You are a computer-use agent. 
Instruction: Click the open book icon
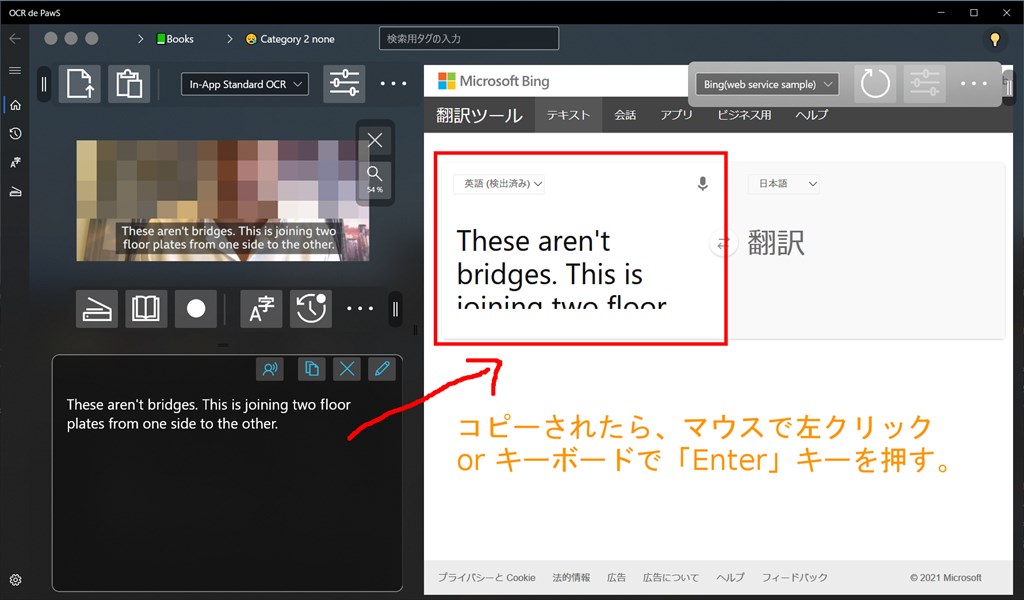(146, 309)
